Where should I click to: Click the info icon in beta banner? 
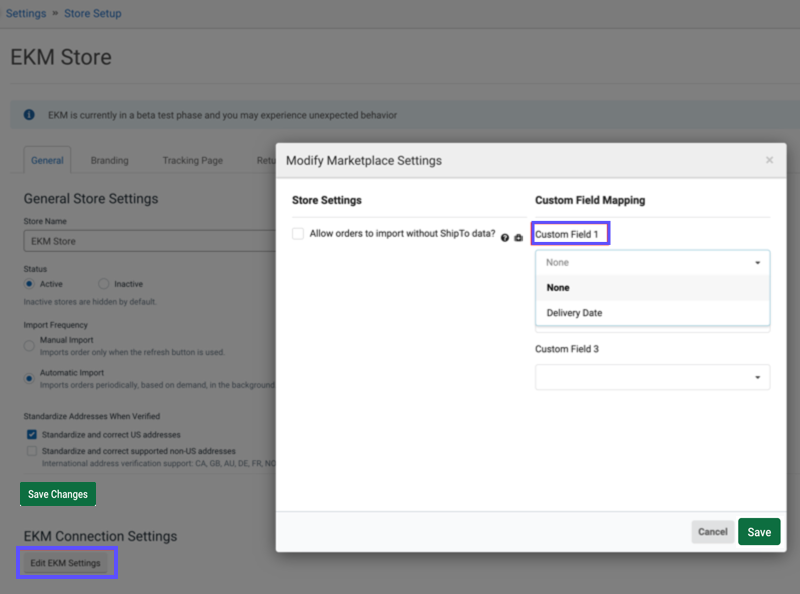[29, 115]
